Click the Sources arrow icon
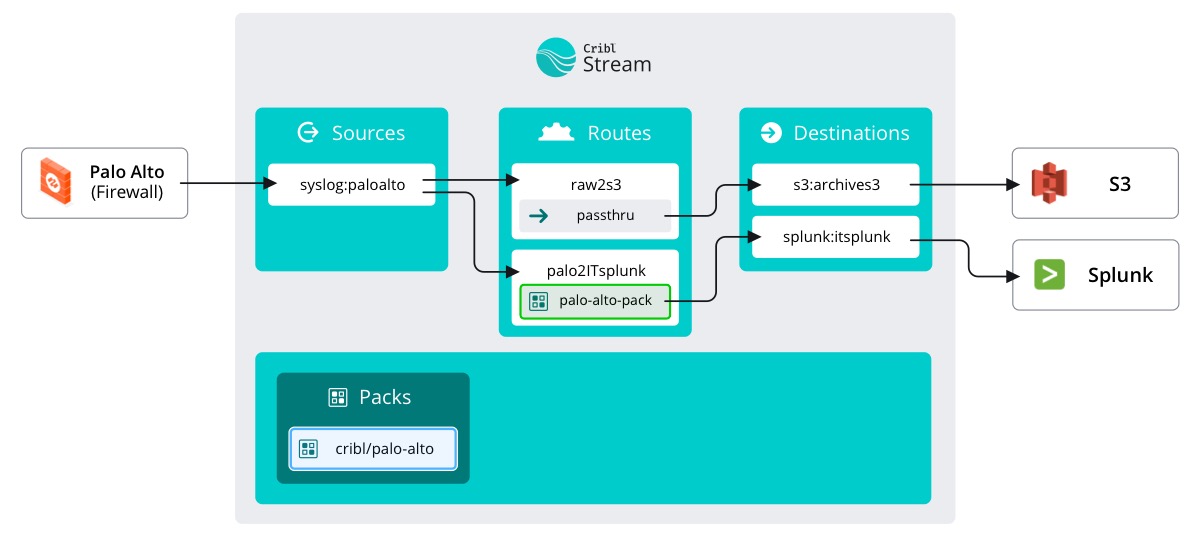The width and height of the screenshot is (1200, 539). point(307,133)
